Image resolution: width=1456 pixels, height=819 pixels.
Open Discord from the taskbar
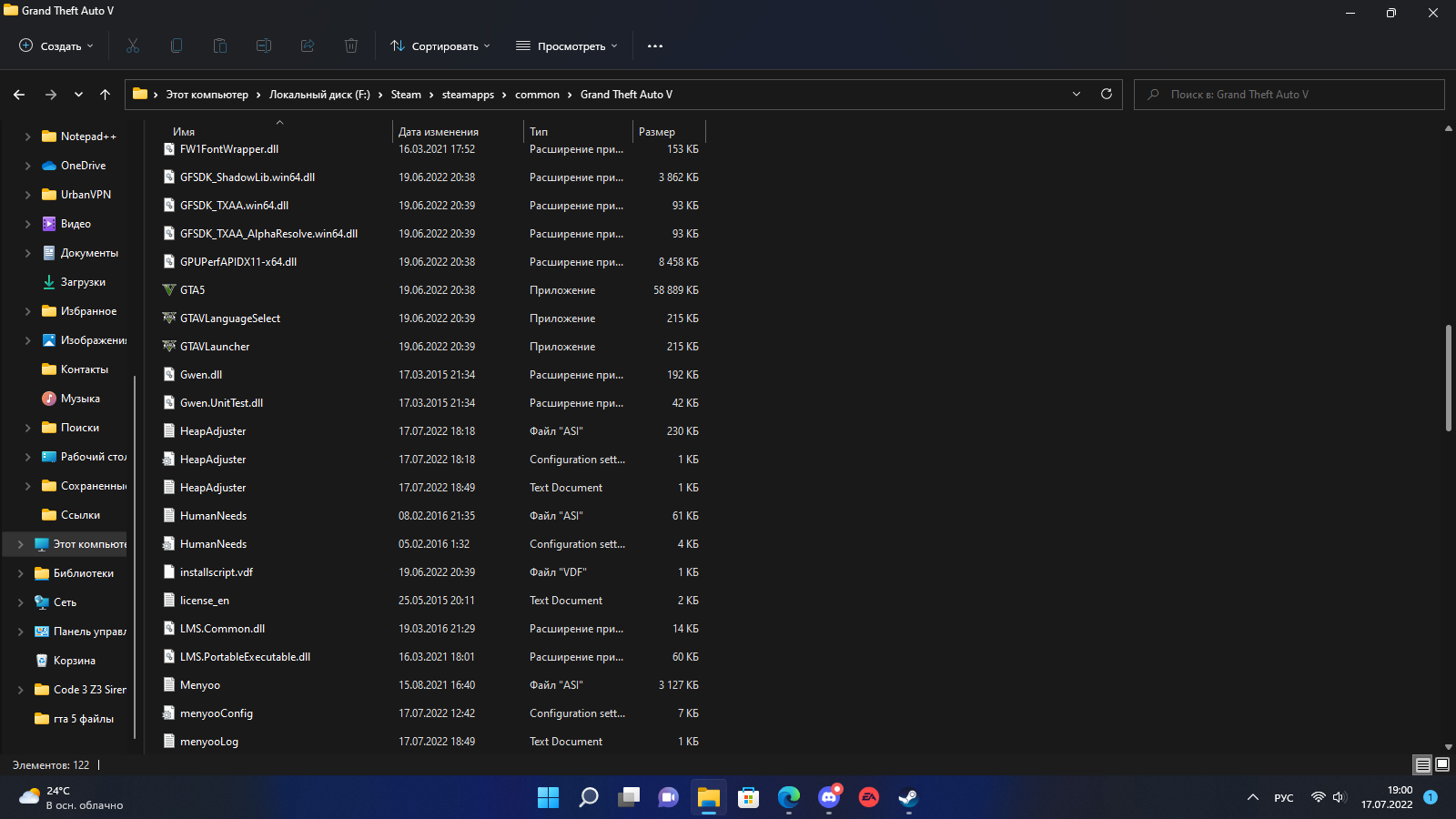829,798
